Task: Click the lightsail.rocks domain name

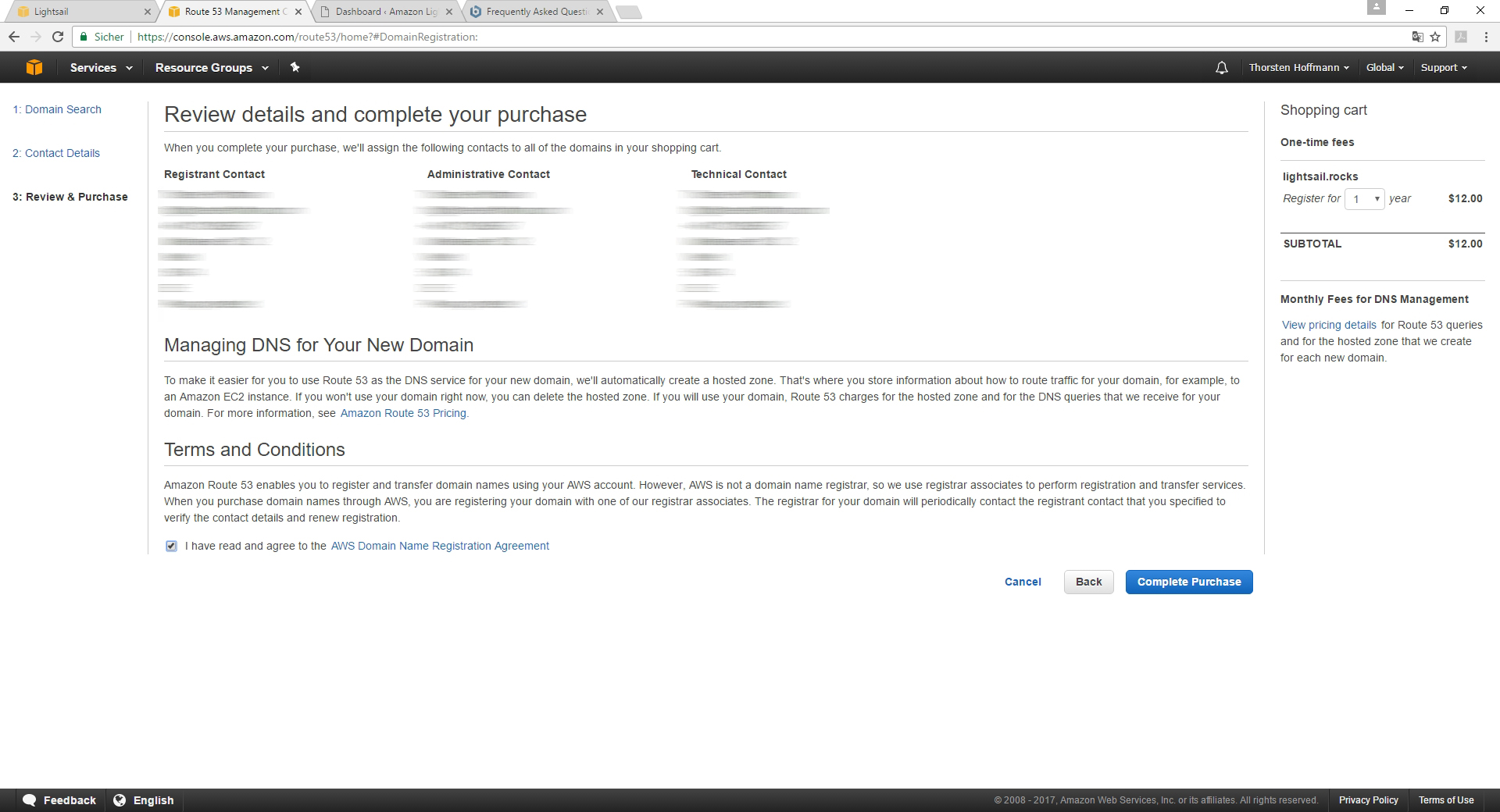Action: (x=1320, y=176)
